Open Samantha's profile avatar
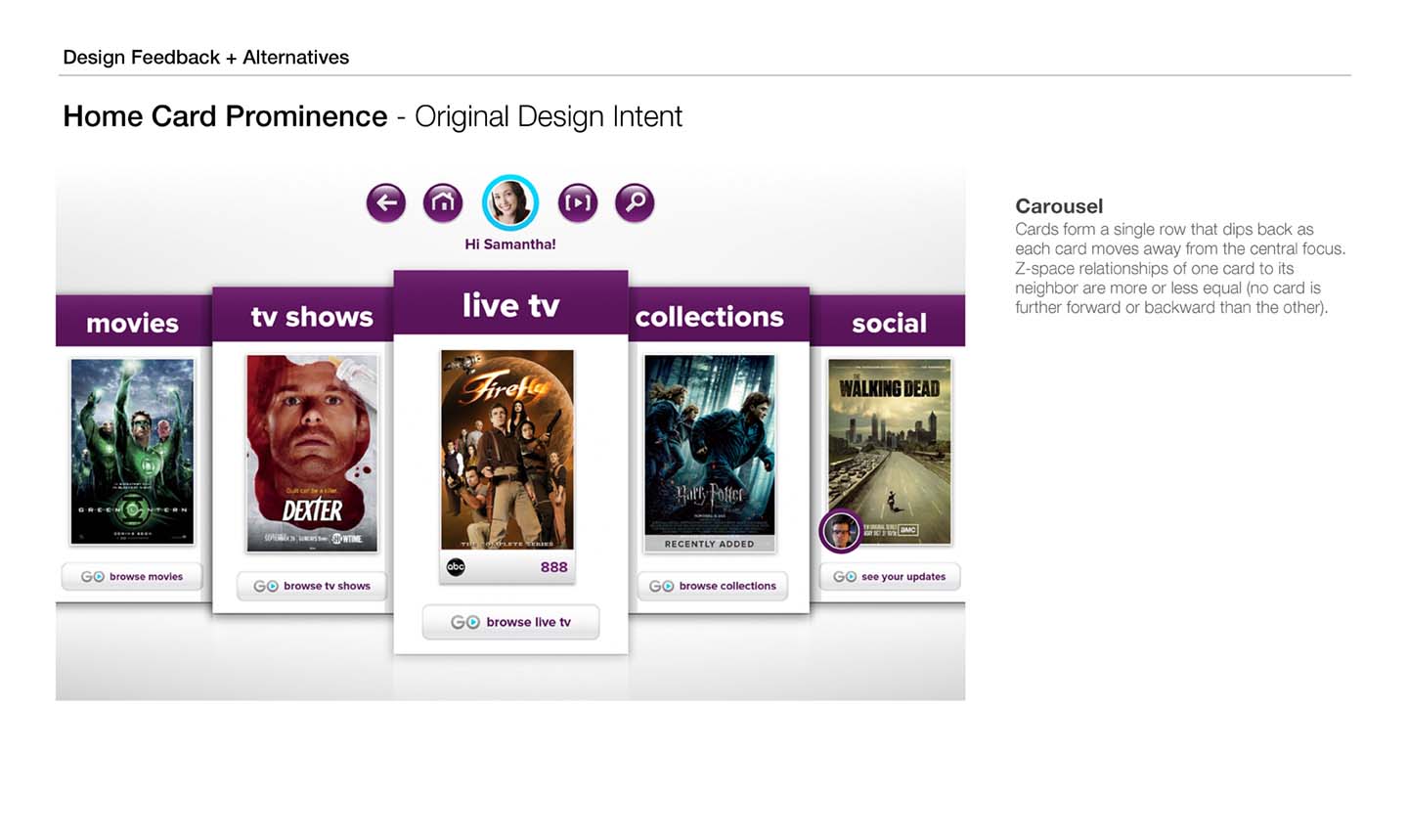The height and width of the screenshot is (840, 1408). click(510, 202)
